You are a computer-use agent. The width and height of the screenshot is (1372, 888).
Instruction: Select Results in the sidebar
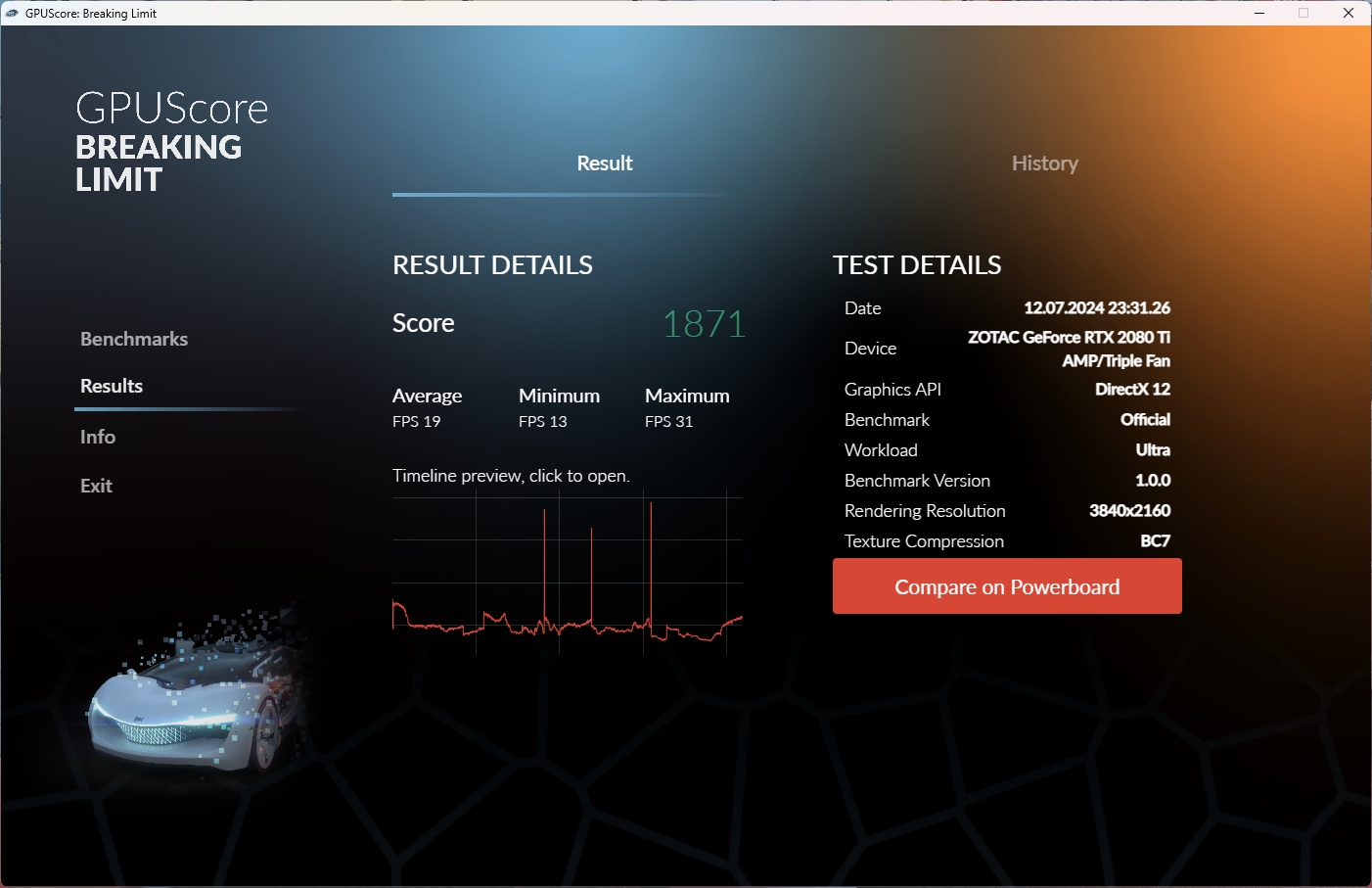click(x=111, y=386)
